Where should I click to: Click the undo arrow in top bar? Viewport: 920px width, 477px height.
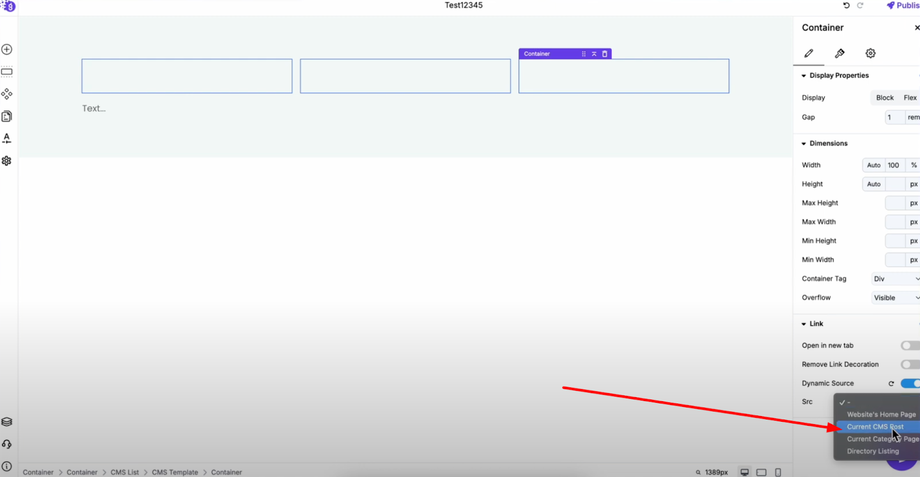pos(846,5)
